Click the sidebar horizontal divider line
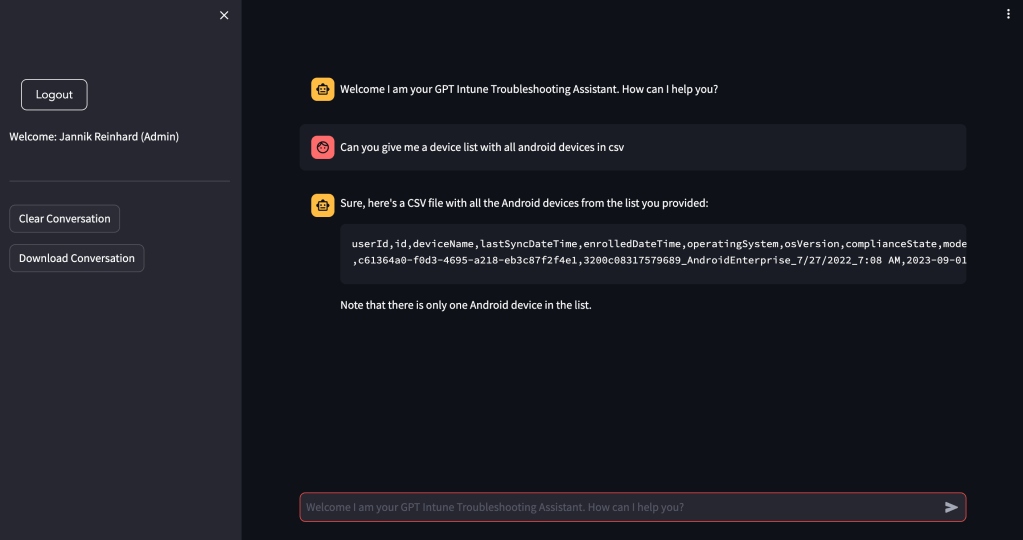Viewport: 1023px width, 540px height. [x=119, y=181]
